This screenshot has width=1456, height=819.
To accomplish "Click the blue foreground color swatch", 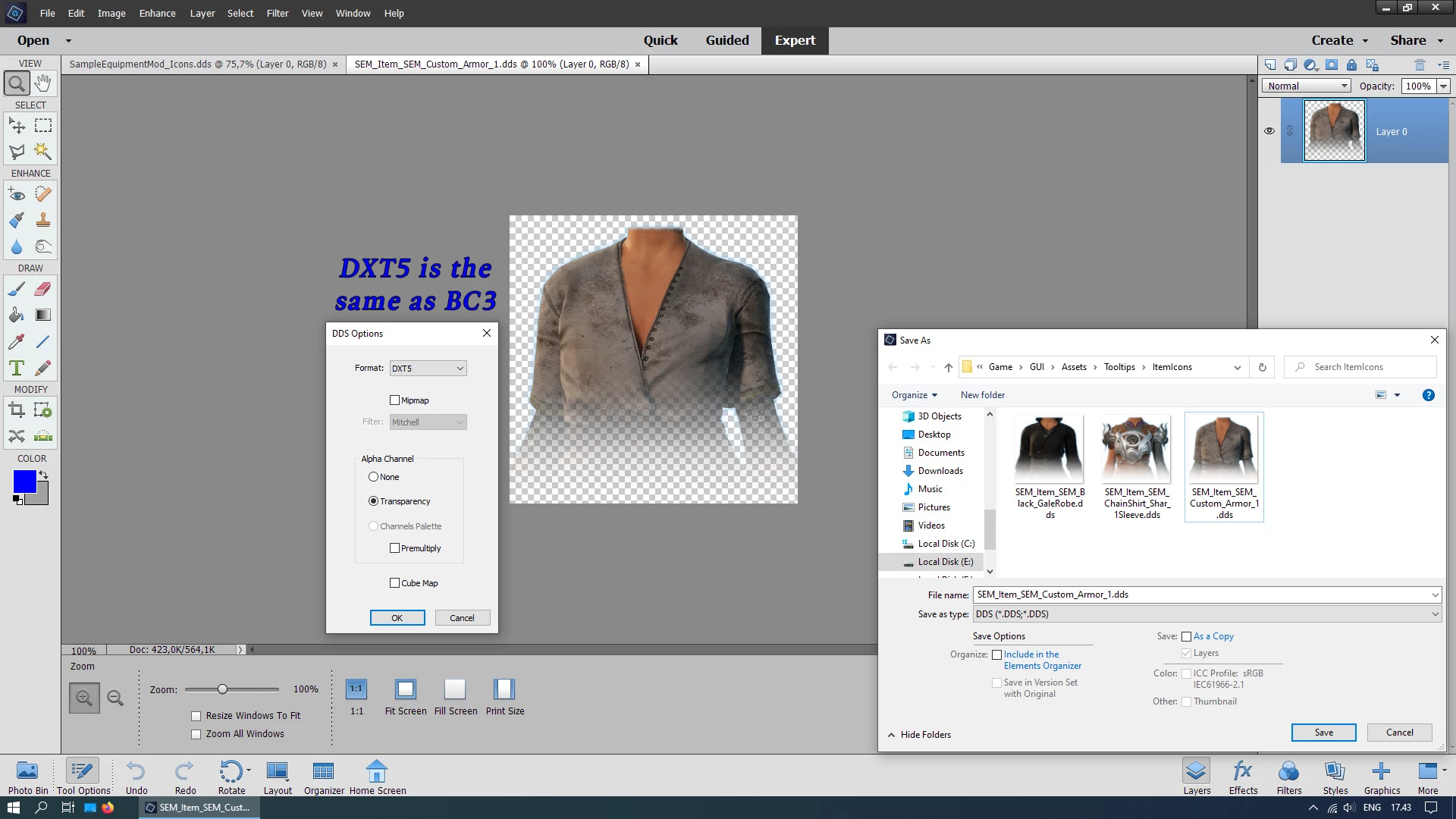I will (24, 482).
